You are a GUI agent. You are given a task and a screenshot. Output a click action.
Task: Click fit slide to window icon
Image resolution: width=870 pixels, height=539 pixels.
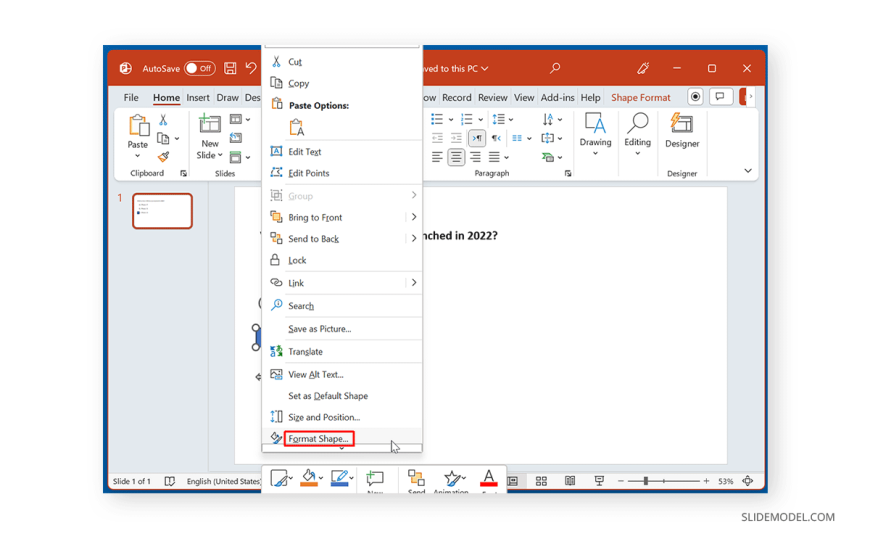[x=747, y=481]
